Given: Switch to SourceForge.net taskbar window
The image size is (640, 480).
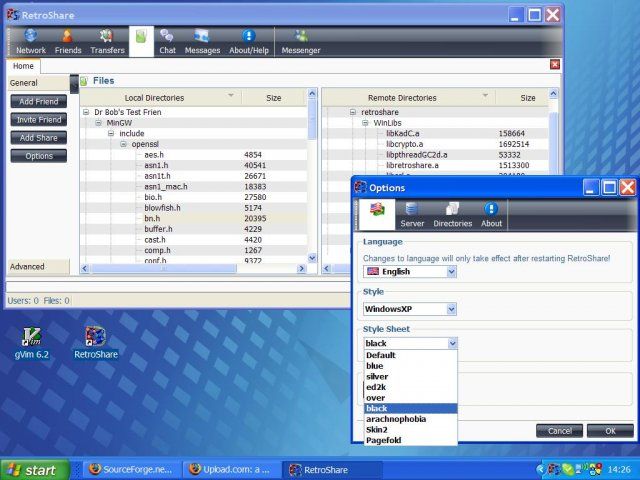Looking at the screenshot, I should 131,470.
